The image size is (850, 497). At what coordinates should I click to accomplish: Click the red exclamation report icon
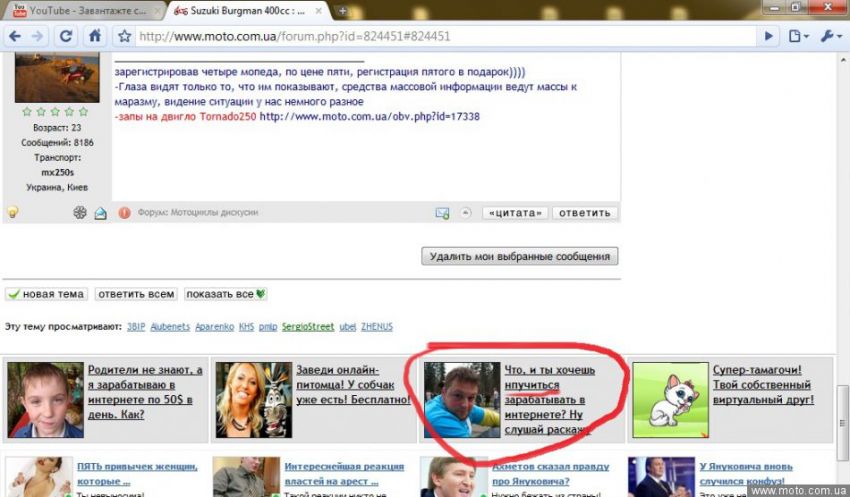[x=125, y=213]
